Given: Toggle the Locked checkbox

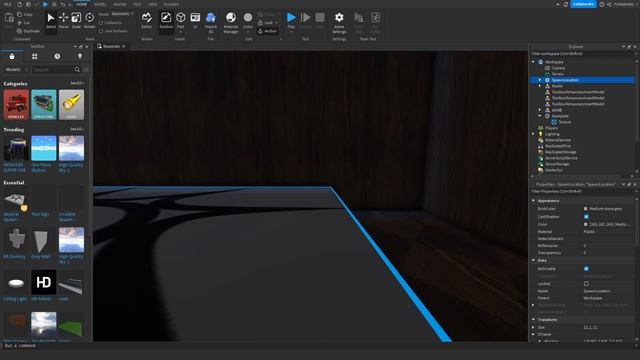Looking at the screenshot, I should point(586,284).
